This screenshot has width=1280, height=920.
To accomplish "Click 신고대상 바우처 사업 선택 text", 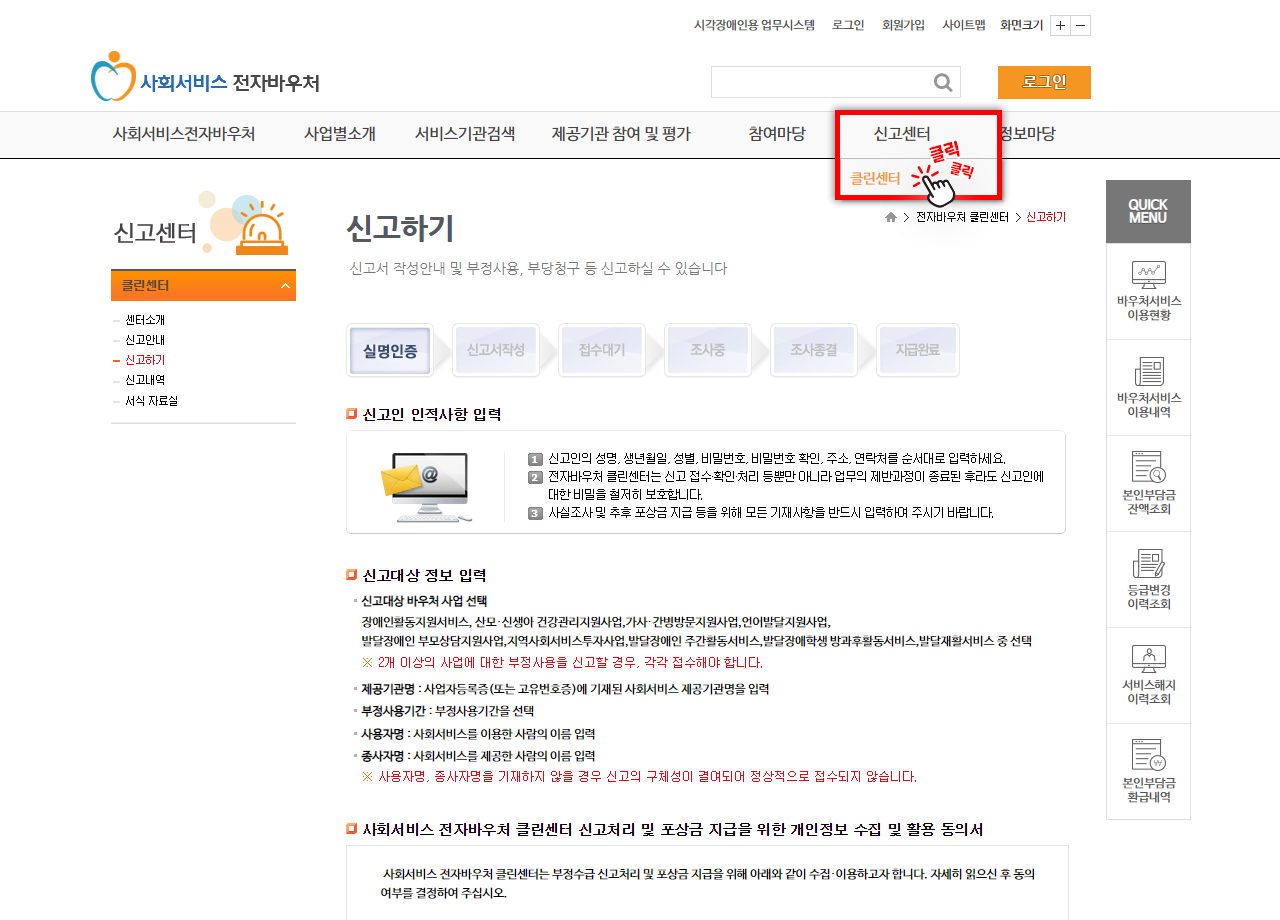I will [424, 601].
